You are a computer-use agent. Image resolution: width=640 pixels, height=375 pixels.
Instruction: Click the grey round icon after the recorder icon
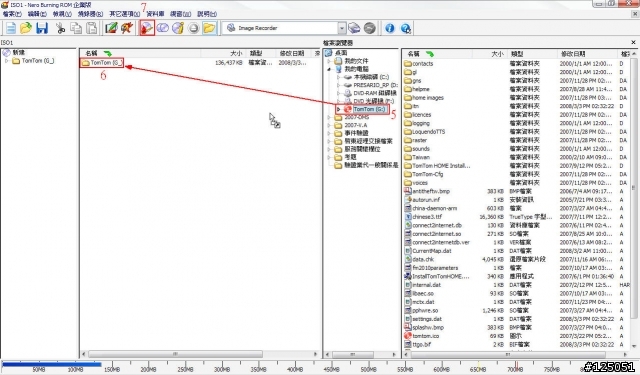click(x=370, y=28)
